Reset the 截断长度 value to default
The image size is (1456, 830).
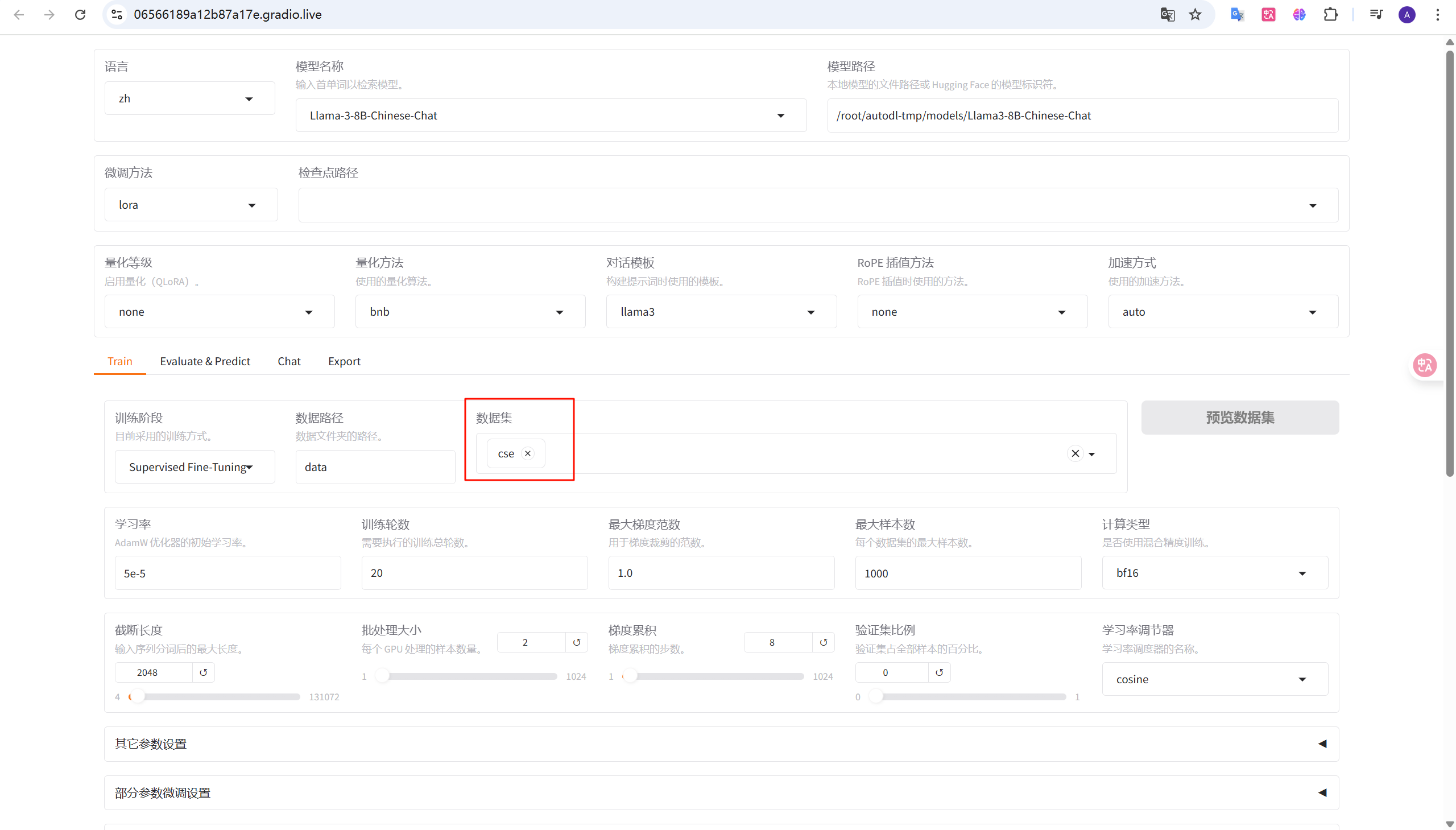point(204,672)
